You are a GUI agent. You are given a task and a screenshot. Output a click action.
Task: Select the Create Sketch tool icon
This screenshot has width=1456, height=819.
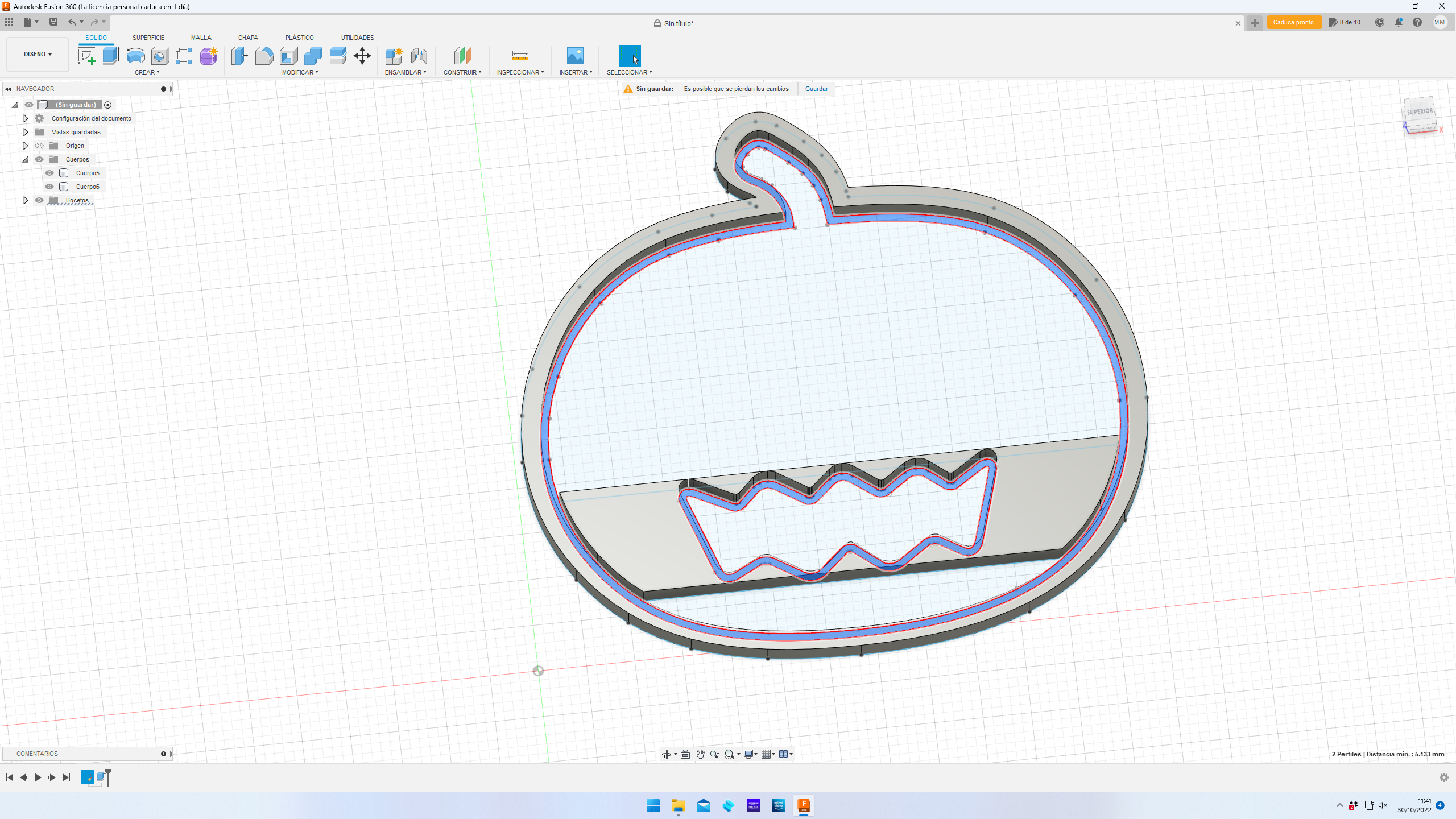[86, 56]
